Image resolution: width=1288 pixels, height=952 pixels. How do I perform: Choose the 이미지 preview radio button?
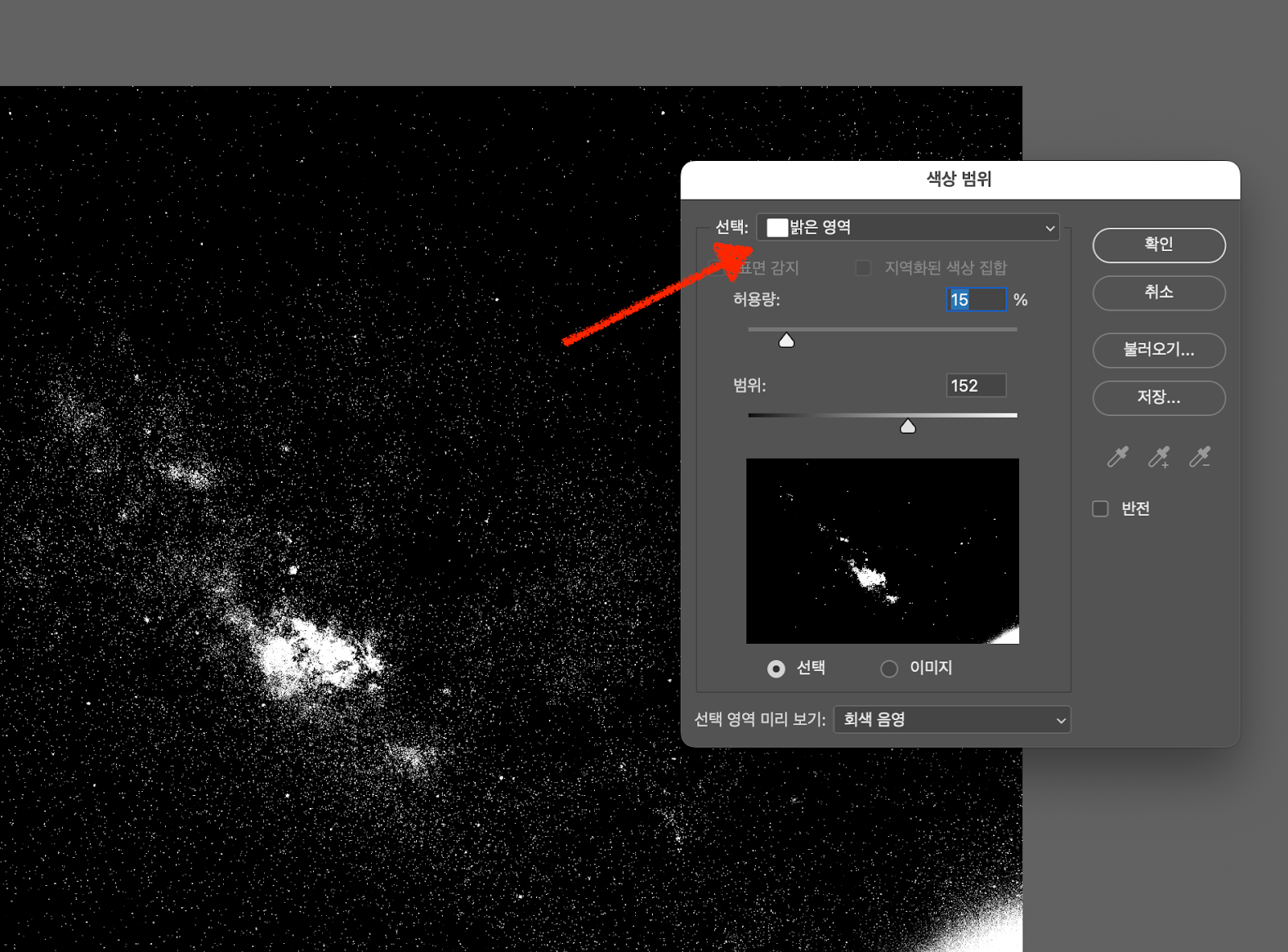[889, 669]
